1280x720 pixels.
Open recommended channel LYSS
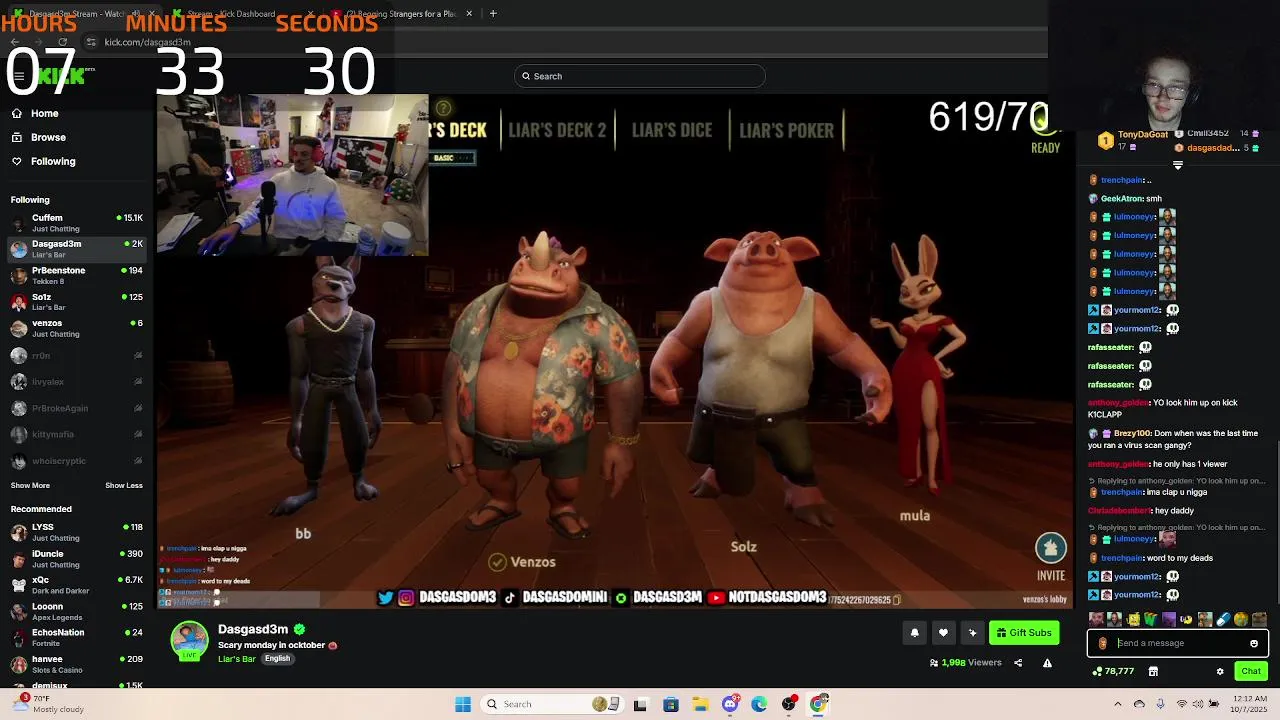[76, 532]
